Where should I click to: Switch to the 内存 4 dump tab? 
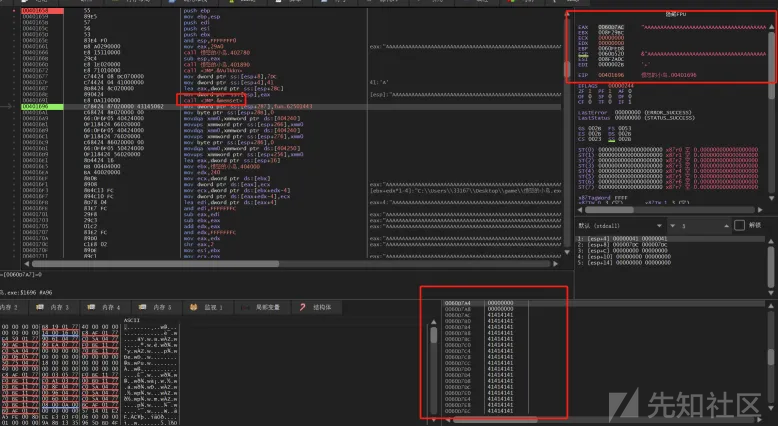click(x=104, y=307)
